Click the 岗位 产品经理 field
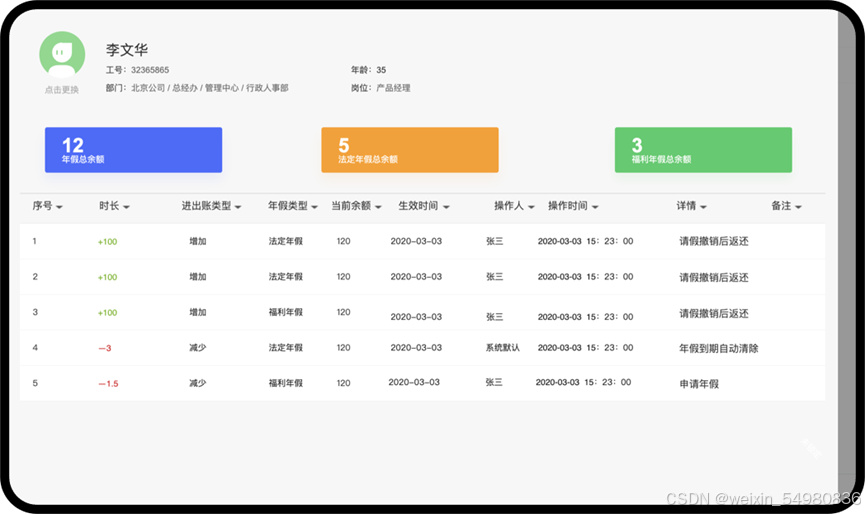This screenshot has height=514, width=865. (381, 88)
